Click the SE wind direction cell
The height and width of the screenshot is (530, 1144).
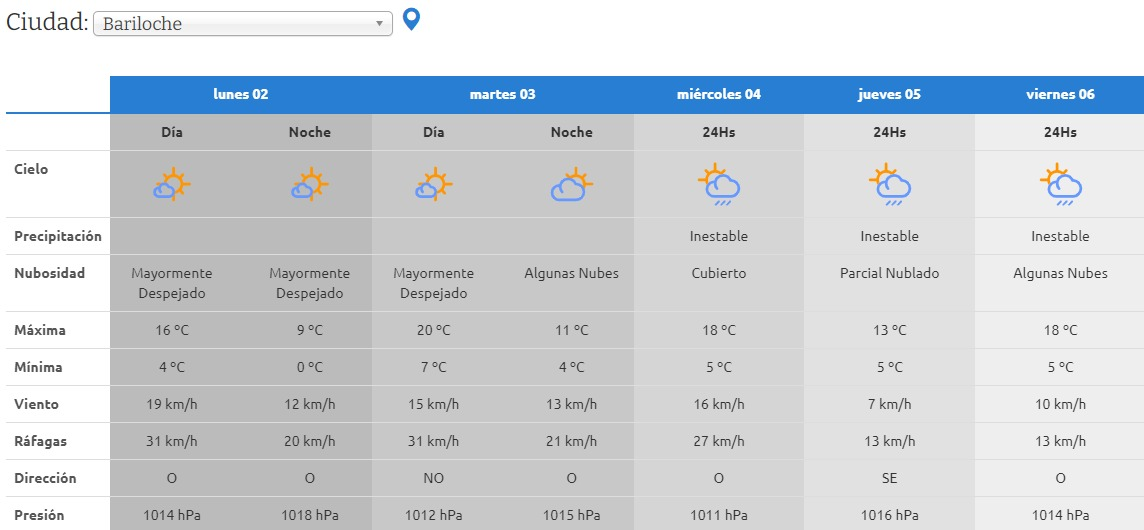pyautogui.click(x=889, y=478)
